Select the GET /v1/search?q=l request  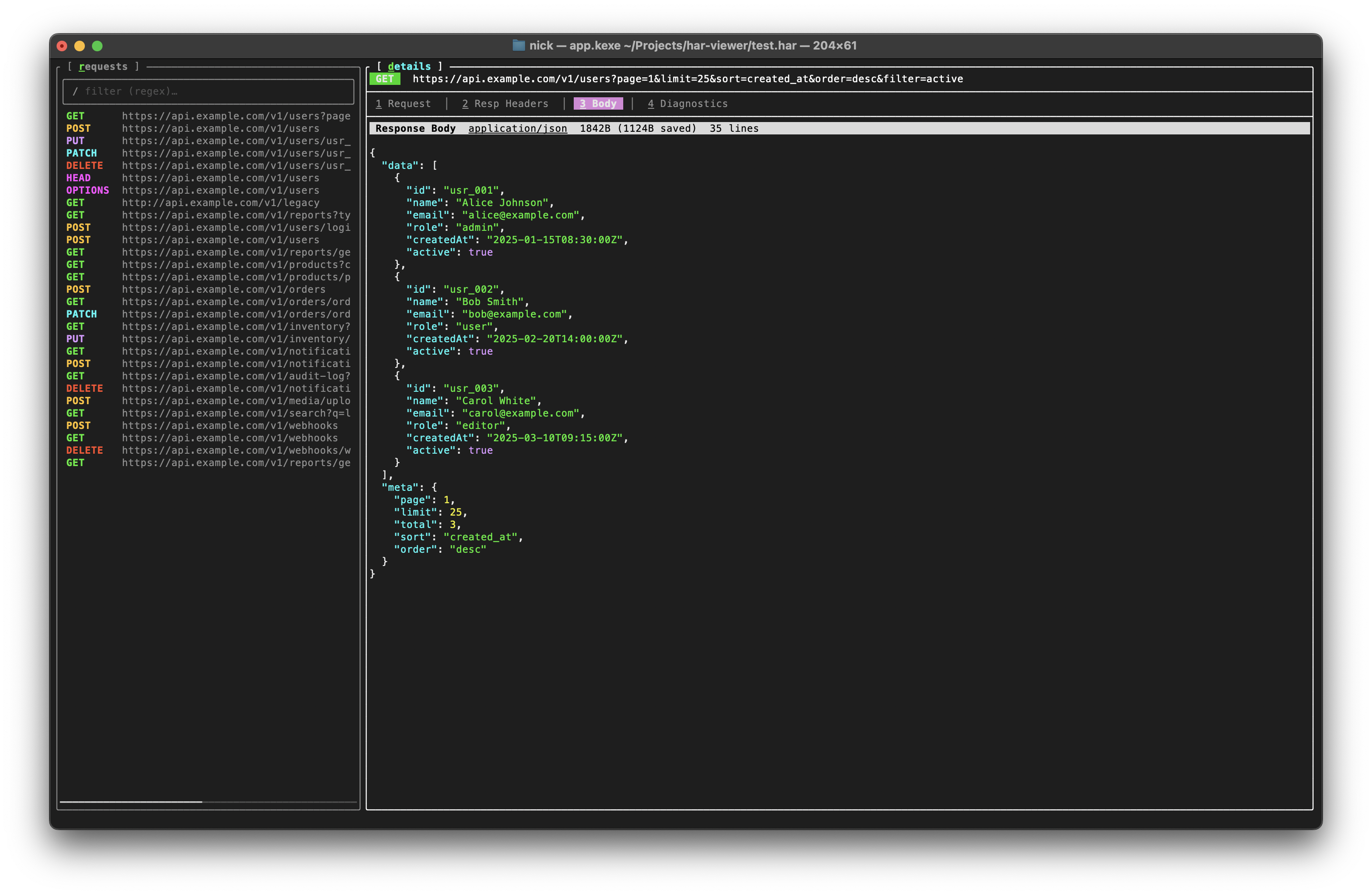208,413
